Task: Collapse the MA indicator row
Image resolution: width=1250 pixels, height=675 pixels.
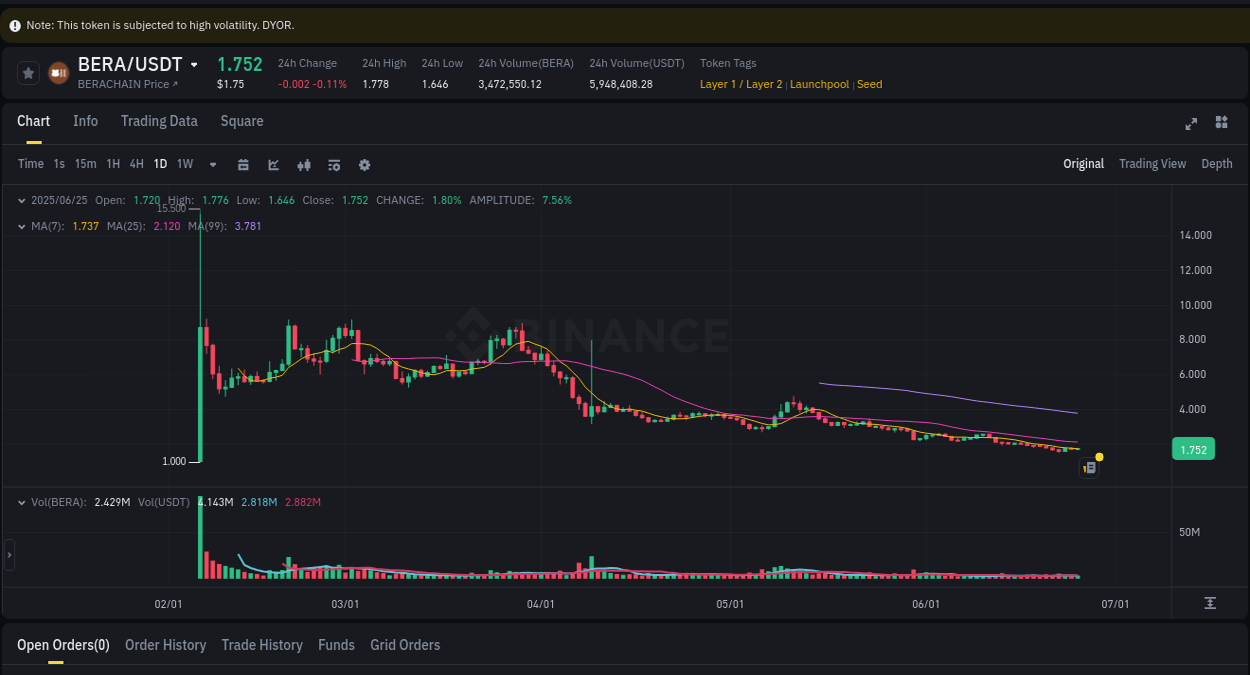Action: pos(21,226)
